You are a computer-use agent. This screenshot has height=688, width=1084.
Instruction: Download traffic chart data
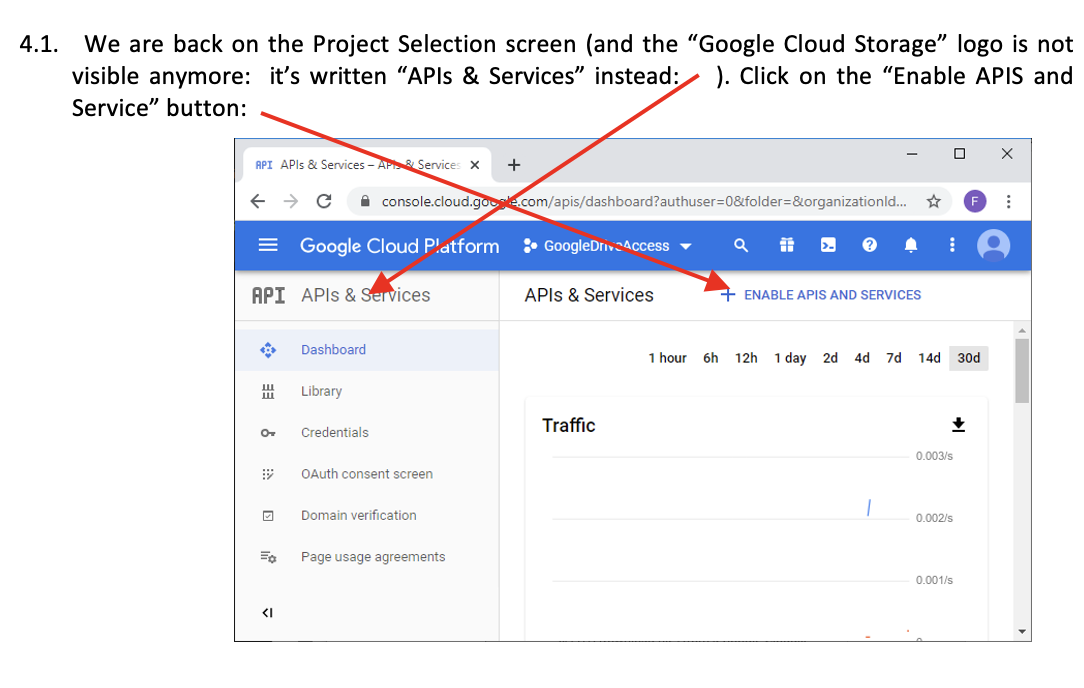[958, 425]
